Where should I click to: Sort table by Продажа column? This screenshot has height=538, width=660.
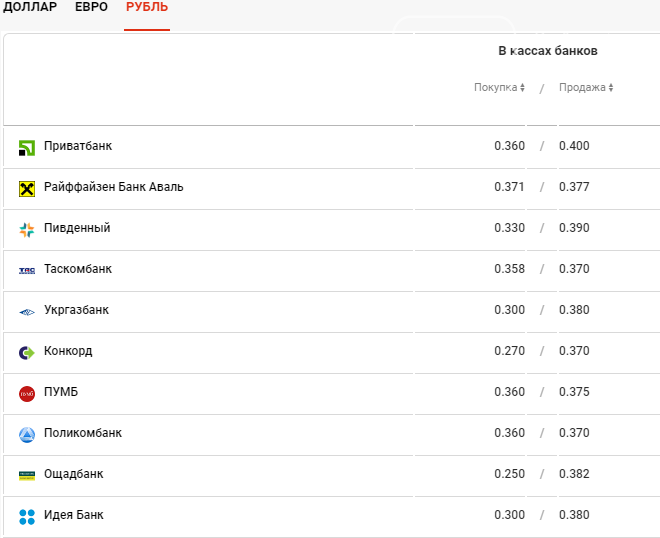point(586,88)
